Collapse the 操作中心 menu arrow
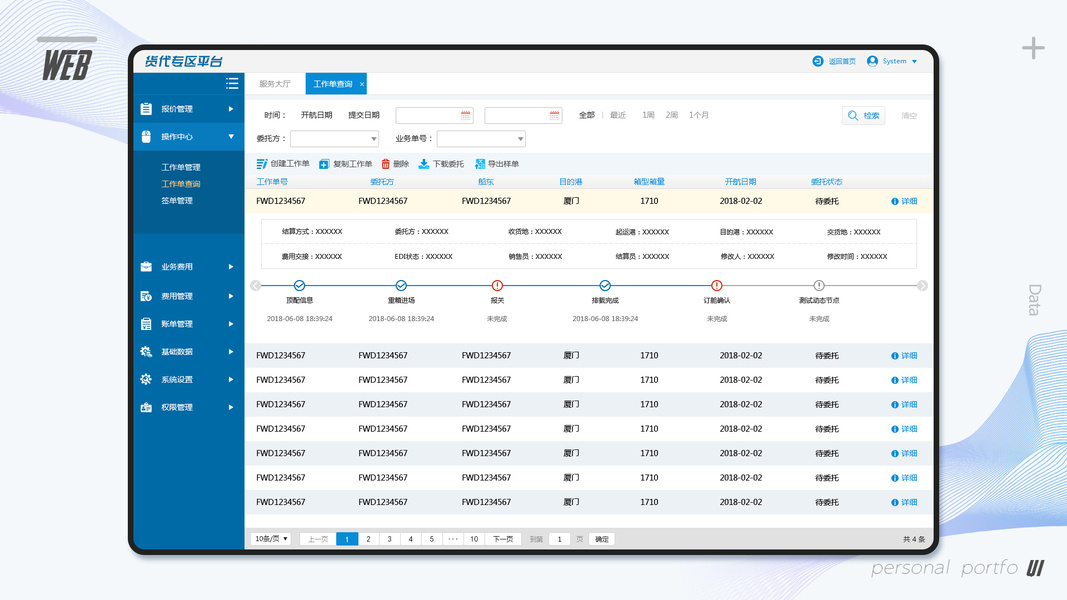 [x=231, y=137]
